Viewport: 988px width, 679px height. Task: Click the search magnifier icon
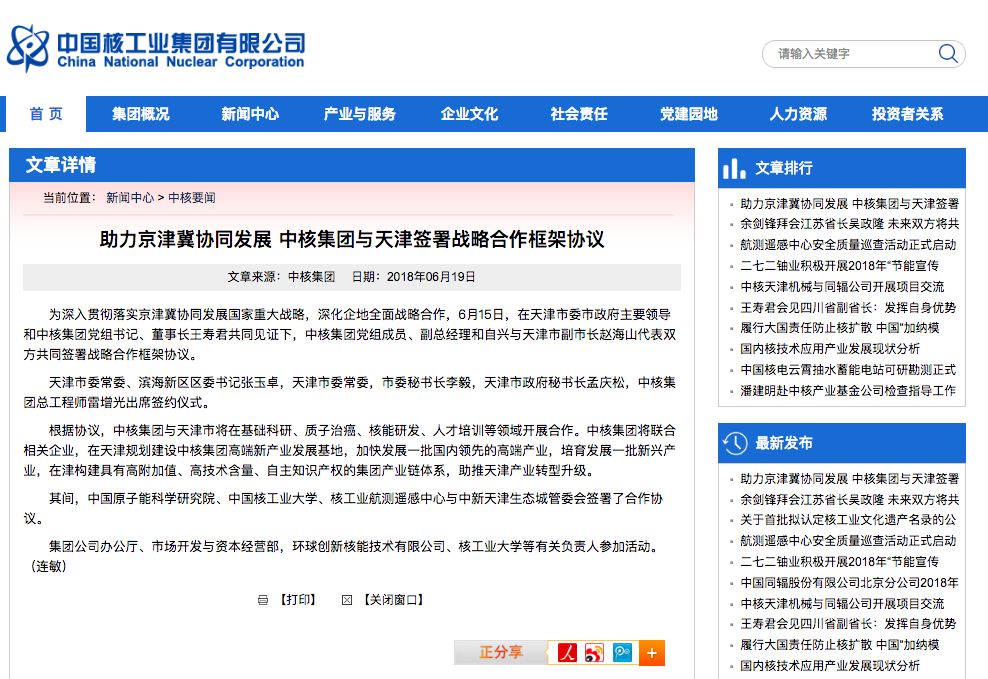(948, 53)
